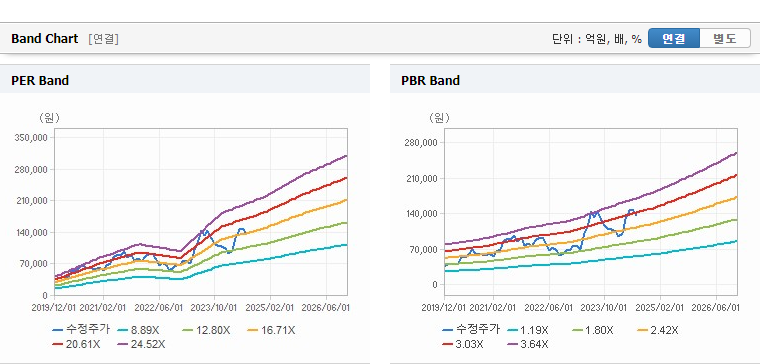Click the 280,000 axis label in PER chart
Viewport: 760px width, 364px height.
32,170
